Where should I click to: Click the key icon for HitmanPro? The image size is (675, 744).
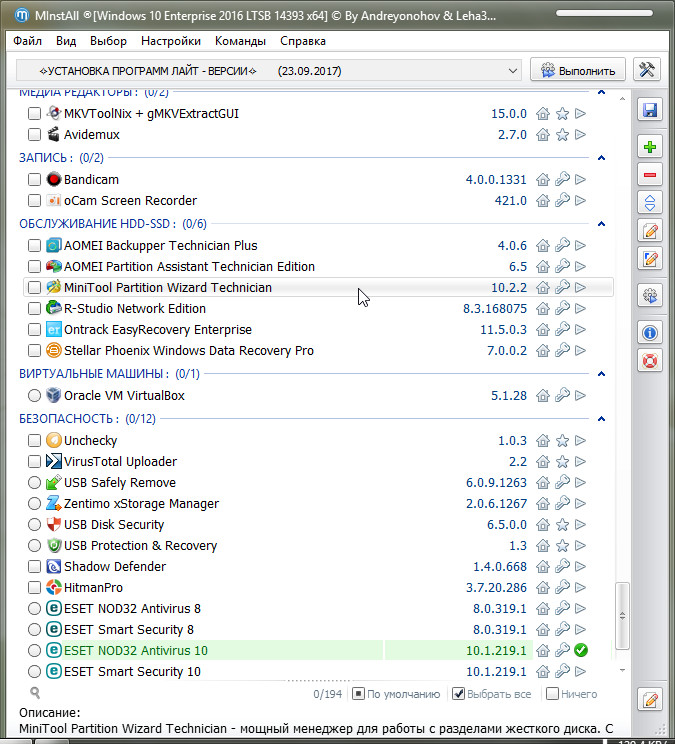click(562, 588)
